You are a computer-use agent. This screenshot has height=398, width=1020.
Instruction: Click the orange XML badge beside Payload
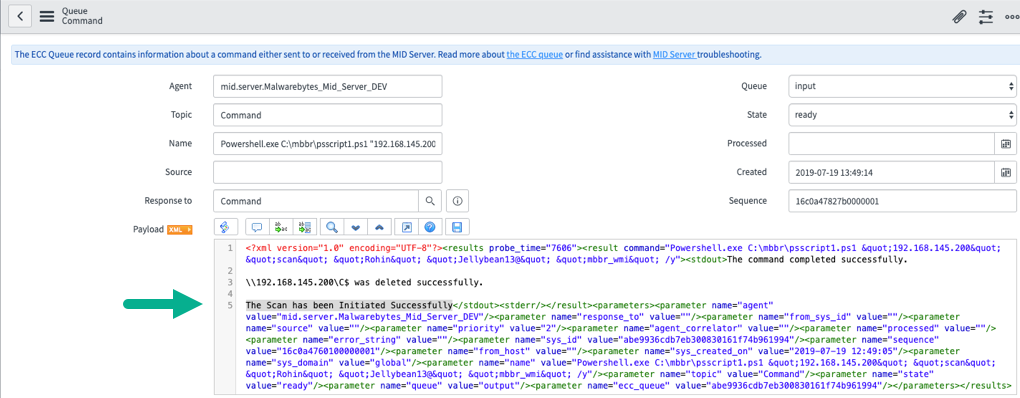[x=180, y=229]
